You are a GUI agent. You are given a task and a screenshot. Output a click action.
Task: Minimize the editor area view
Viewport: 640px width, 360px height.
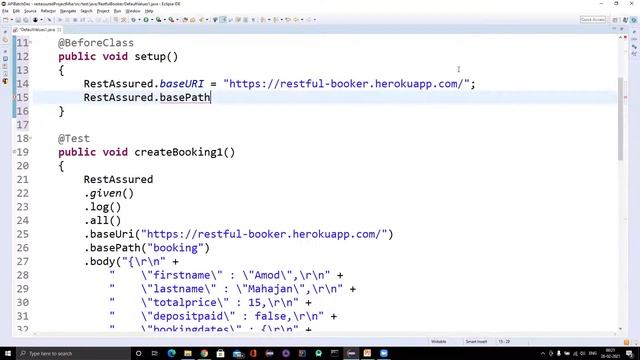click(x=614, y=29)
